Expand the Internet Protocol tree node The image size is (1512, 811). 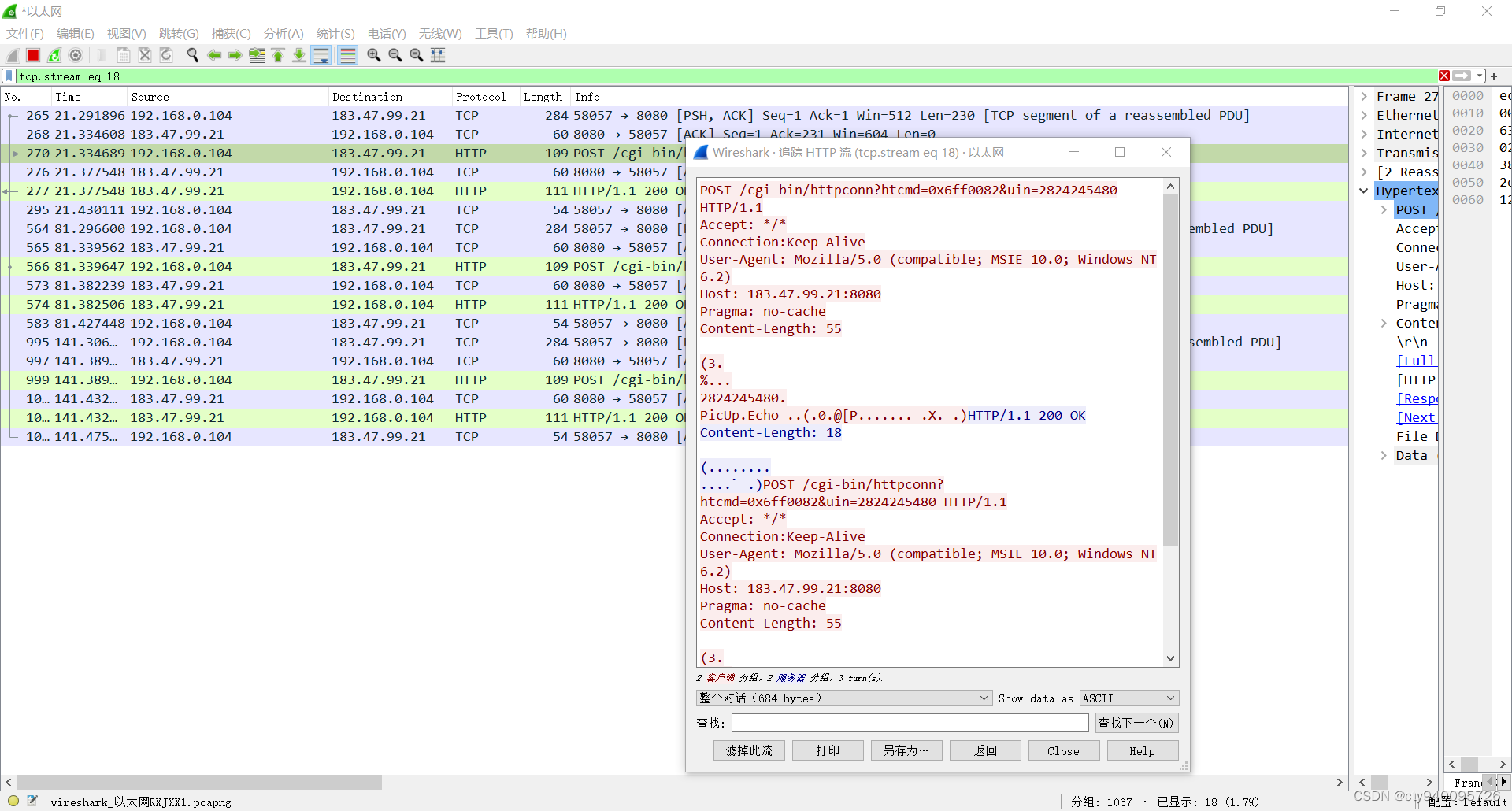1364,135
